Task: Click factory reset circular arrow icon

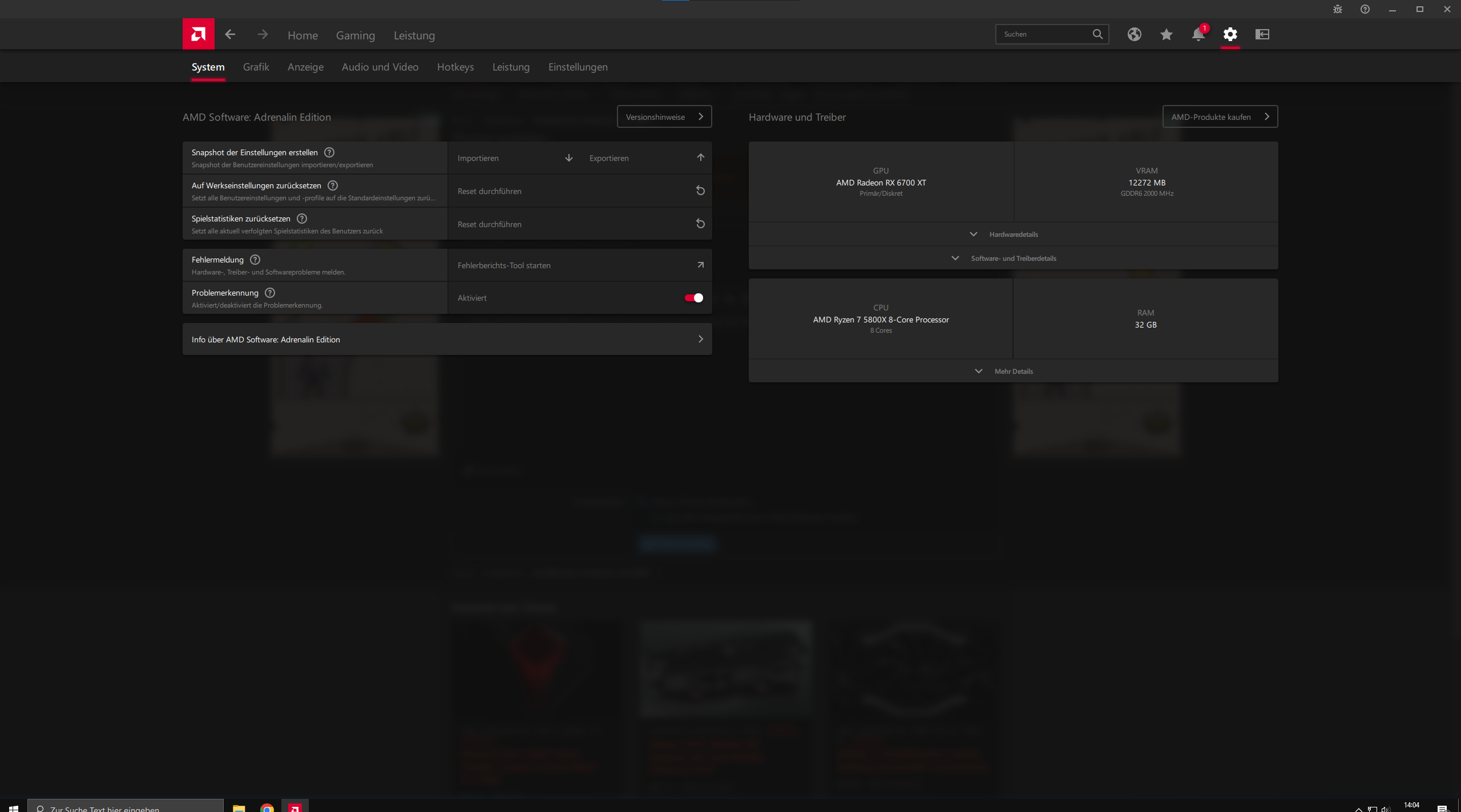Action: [700, 191]
